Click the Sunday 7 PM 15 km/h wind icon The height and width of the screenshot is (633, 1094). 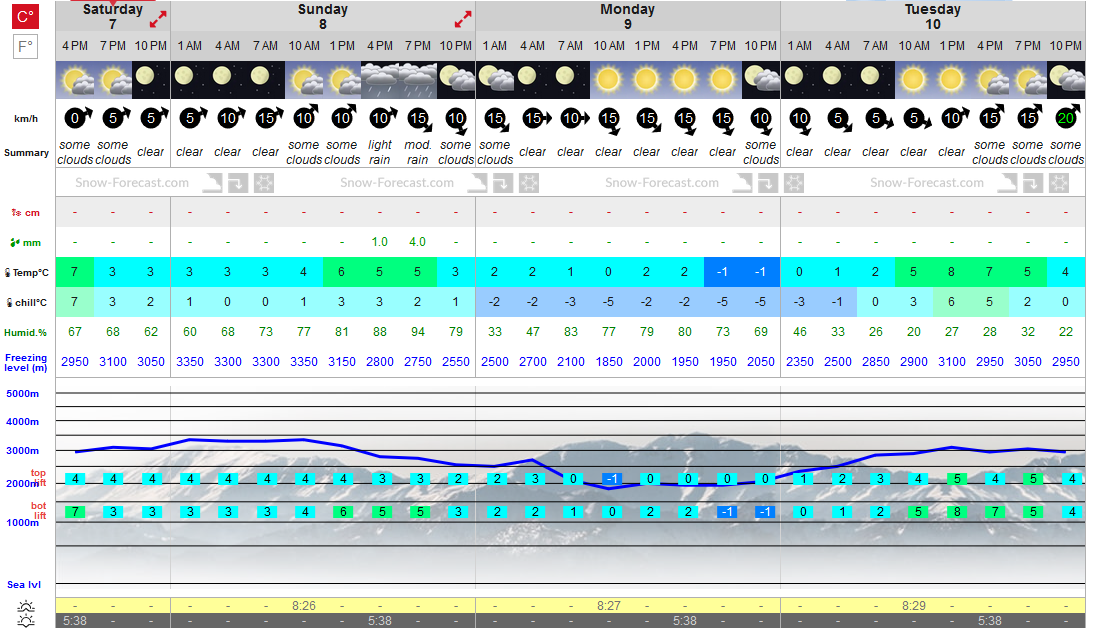pyautogui.click(x=419, y=119)
